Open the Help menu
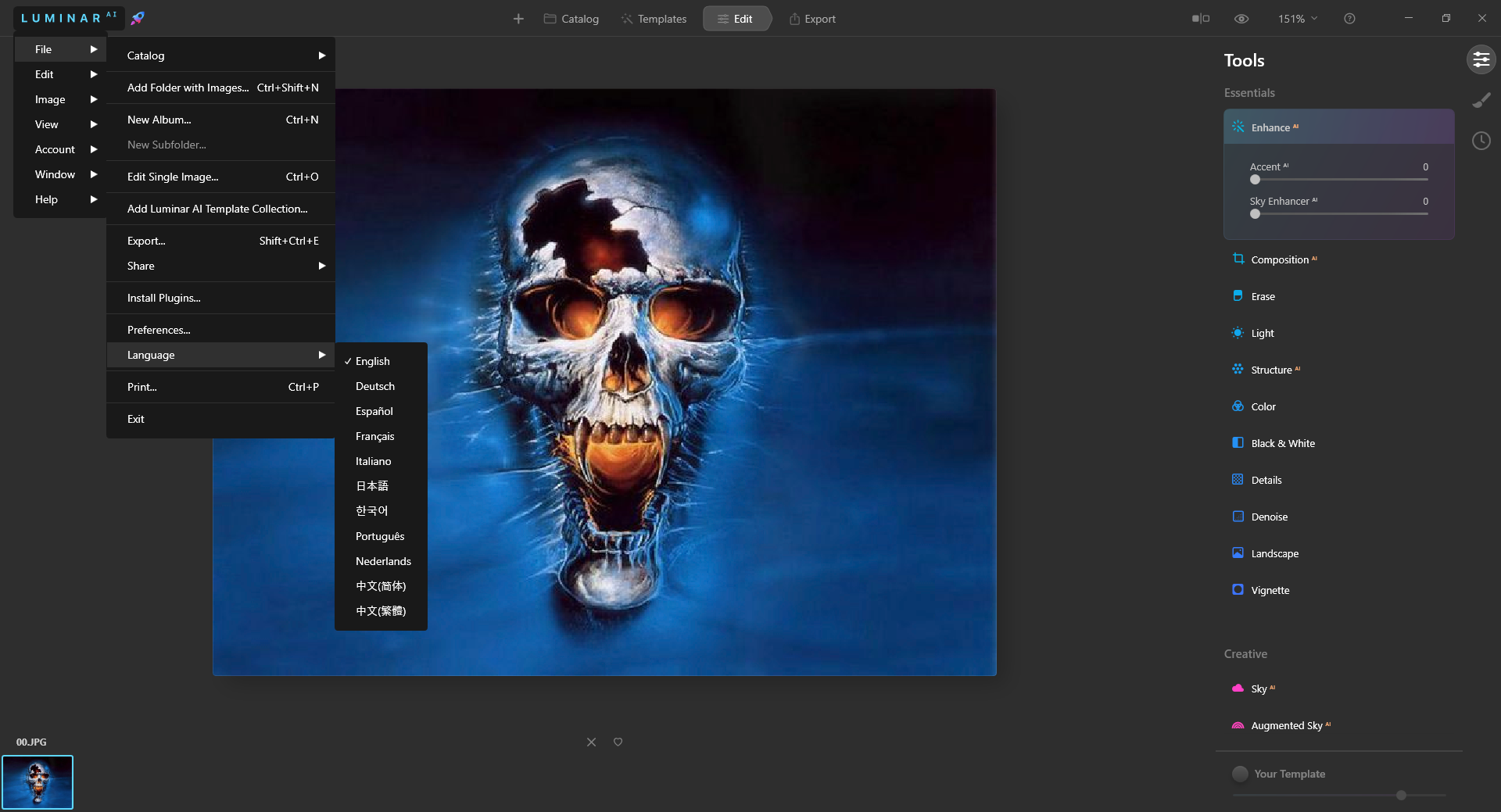 tap(60, 199)
